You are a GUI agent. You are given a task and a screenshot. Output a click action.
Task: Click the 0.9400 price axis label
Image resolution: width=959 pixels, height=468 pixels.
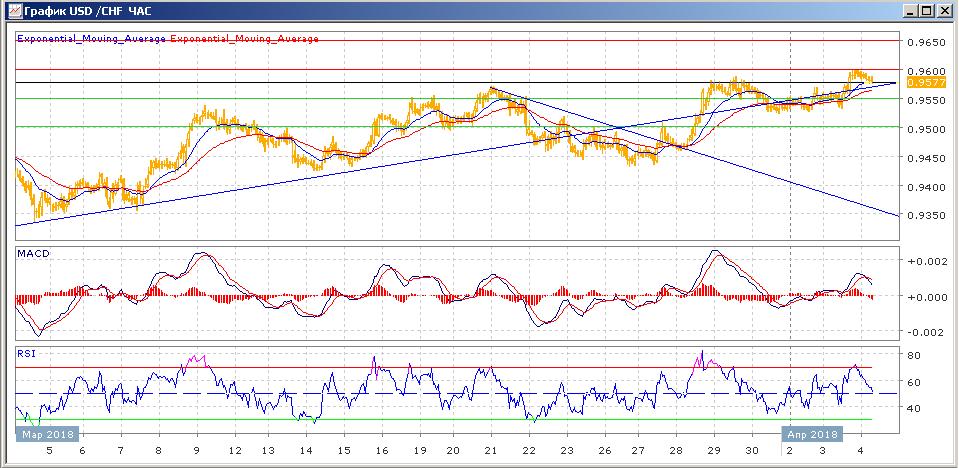pos(925,187)
